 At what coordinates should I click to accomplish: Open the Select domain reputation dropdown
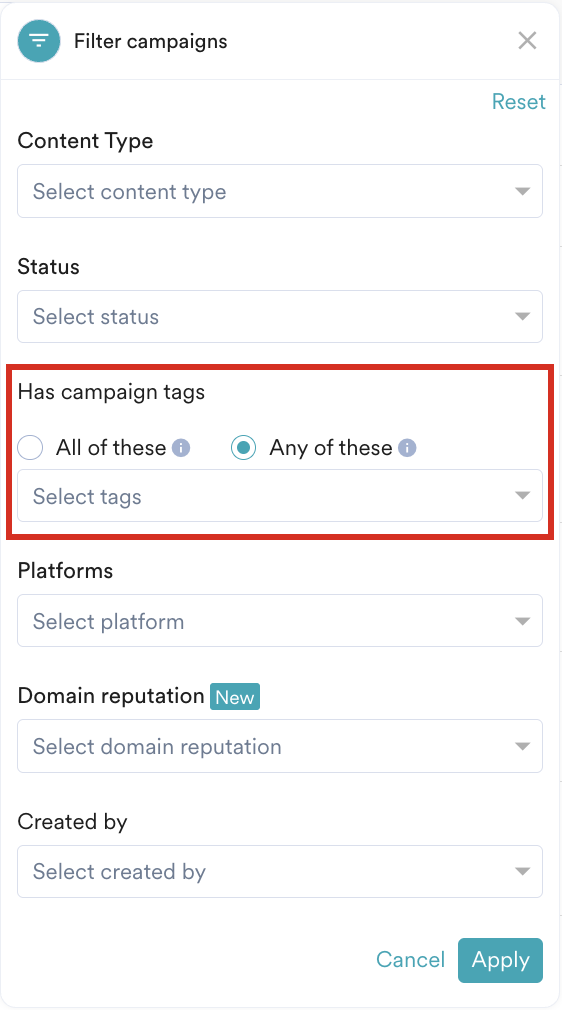pyautogui.click(x=280, y=746)
